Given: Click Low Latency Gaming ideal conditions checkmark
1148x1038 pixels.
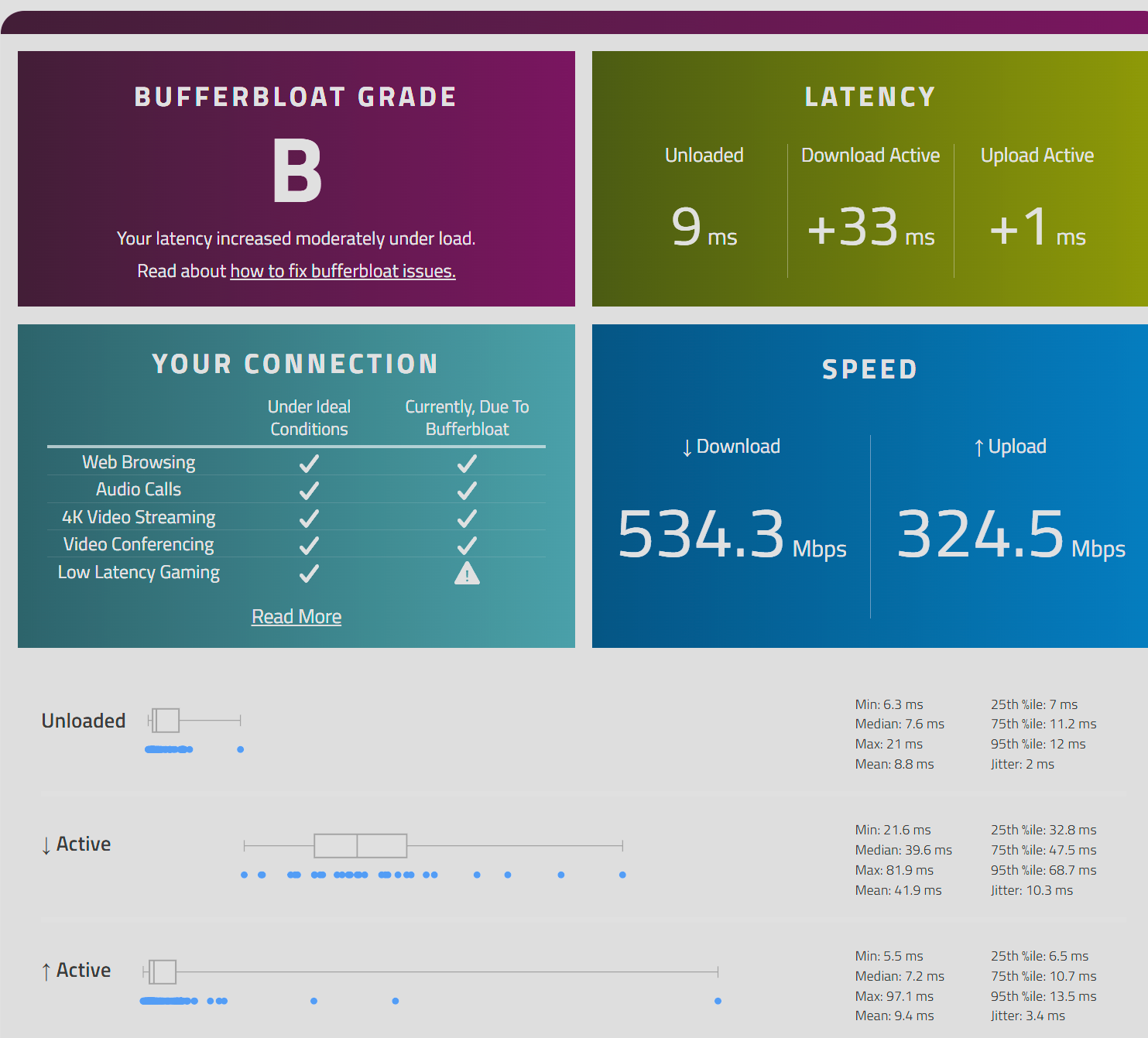Looking at the screenshot, I should coord(309,574).
